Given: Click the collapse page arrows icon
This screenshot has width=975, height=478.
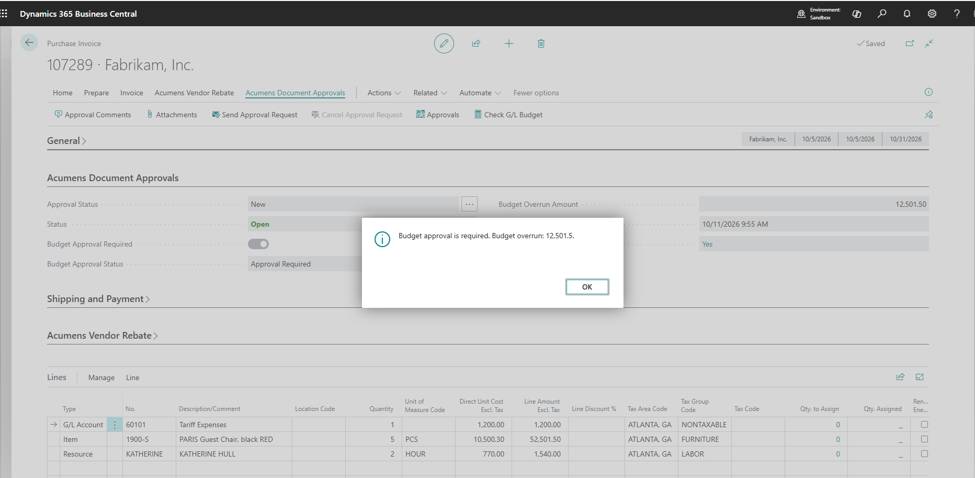Looking at the screenshot, I should point(929,44).
